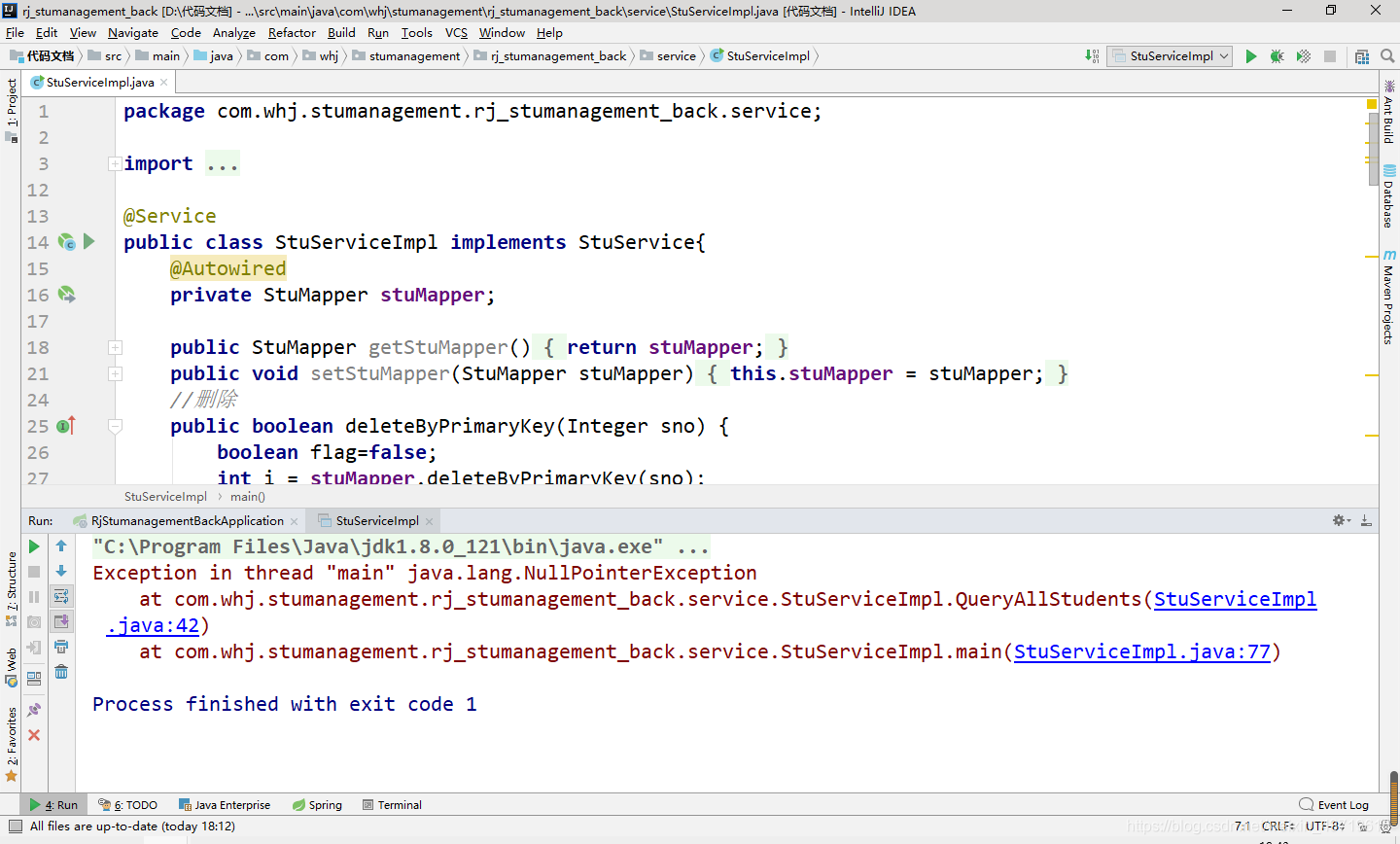Toggle the Pin Tab pushpin in Run panel

[34, 710]
